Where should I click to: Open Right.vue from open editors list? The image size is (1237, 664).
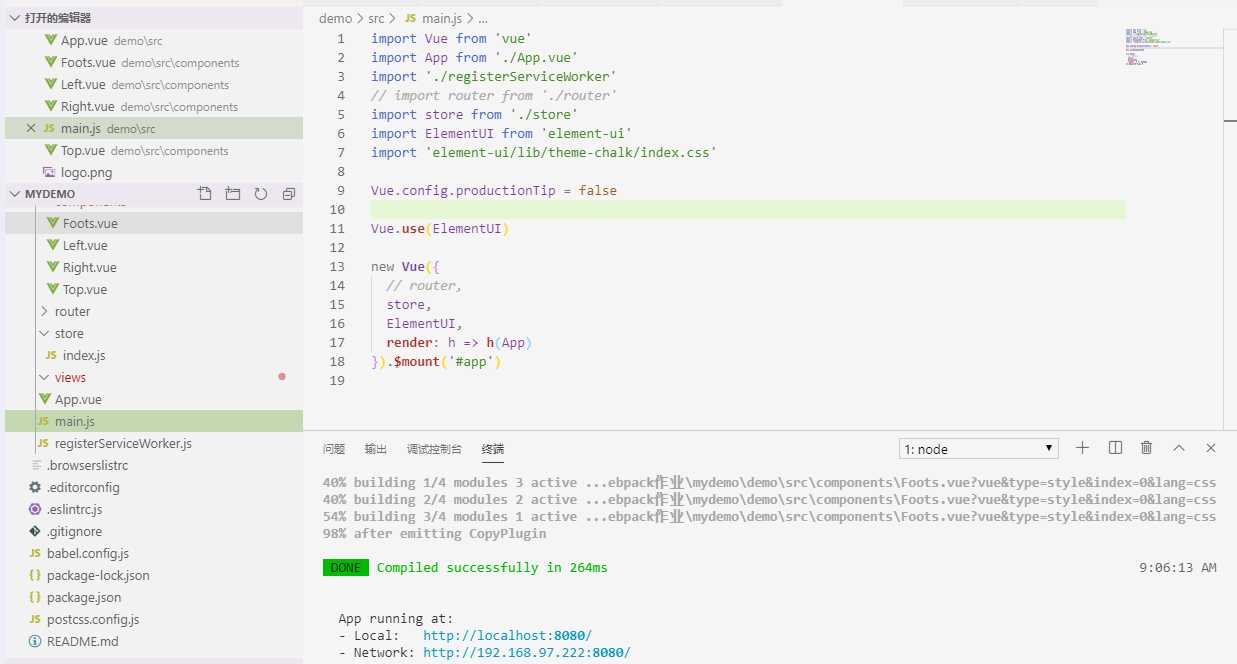pos(153,106)
